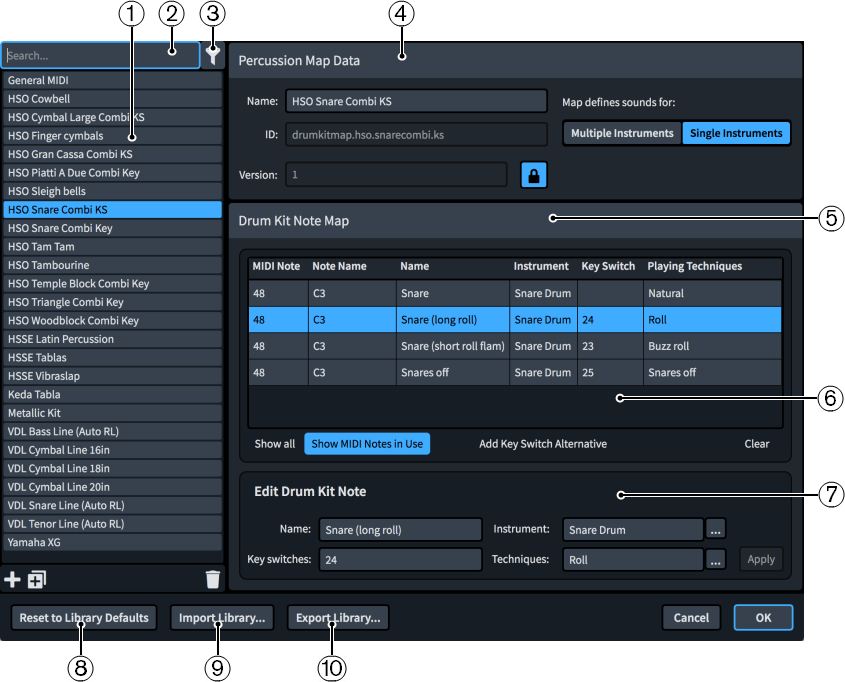The height and width of the screenshot is (682, 845).
Task: Apply the drum kit note edits
Action: pos(761,559)
